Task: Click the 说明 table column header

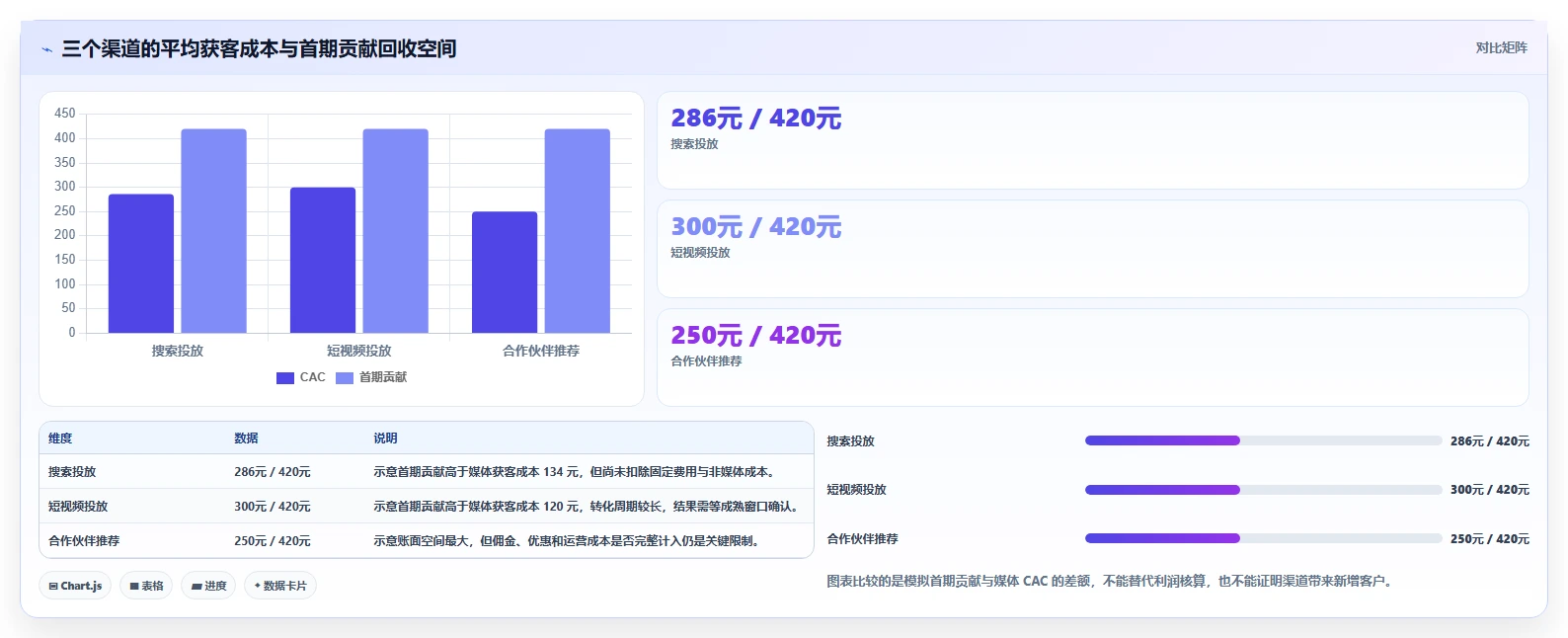Action: coord(385,439)
